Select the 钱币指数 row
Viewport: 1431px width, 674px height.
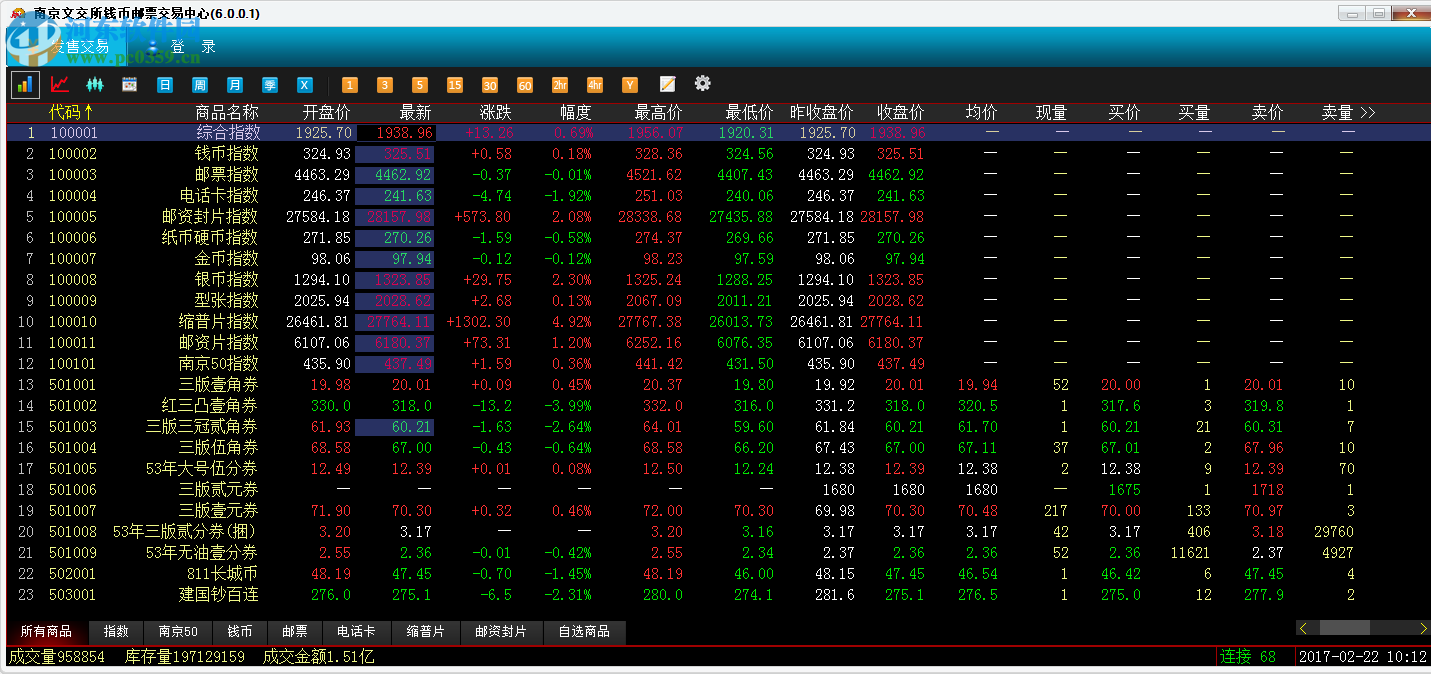click(718, 154)
